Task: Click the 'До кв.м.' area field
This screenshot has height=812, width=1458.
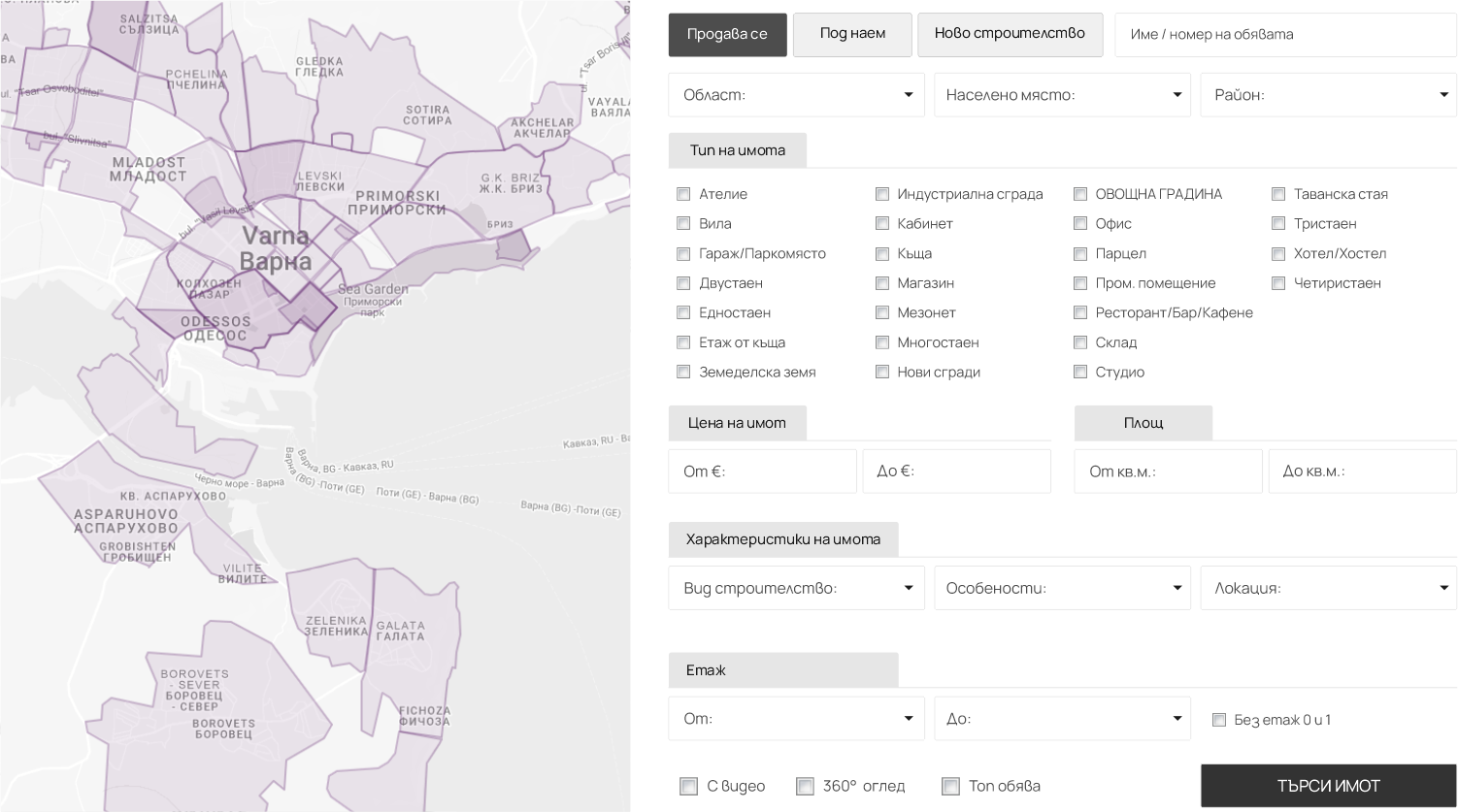Action: click(x=1362, y=471)
